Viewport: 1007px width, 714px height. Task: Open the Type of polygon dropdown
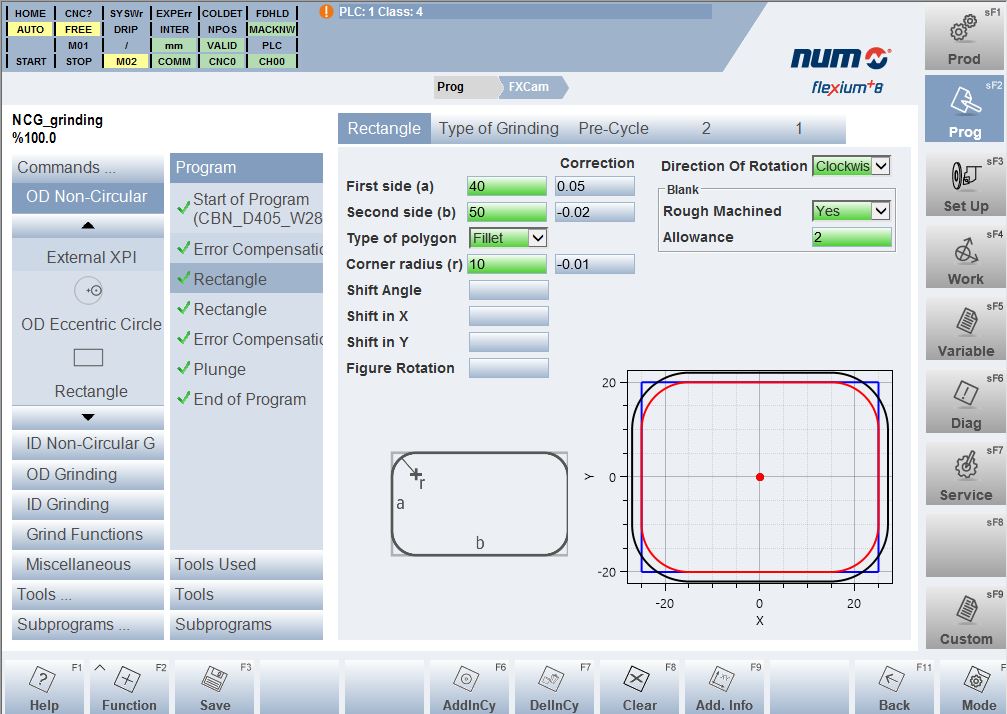click(x=510, y=238)
